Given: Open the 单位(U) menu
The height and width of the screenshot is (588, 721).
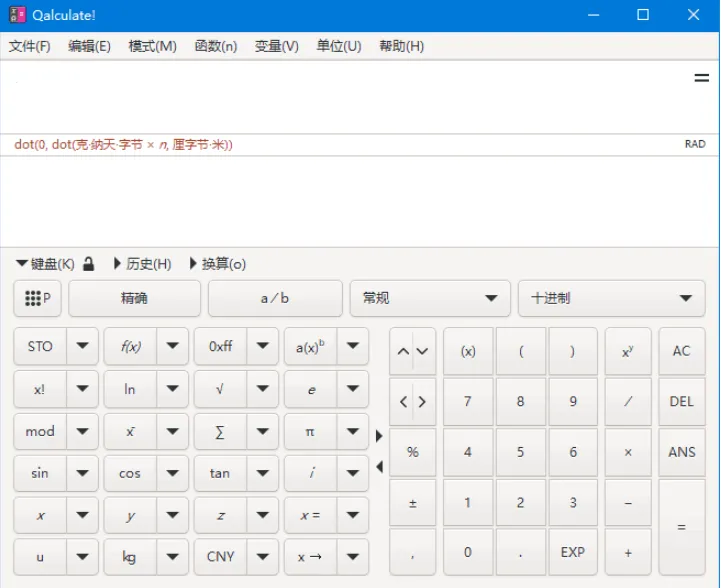Looking at the screenshot, I should (x=339, y=46).
